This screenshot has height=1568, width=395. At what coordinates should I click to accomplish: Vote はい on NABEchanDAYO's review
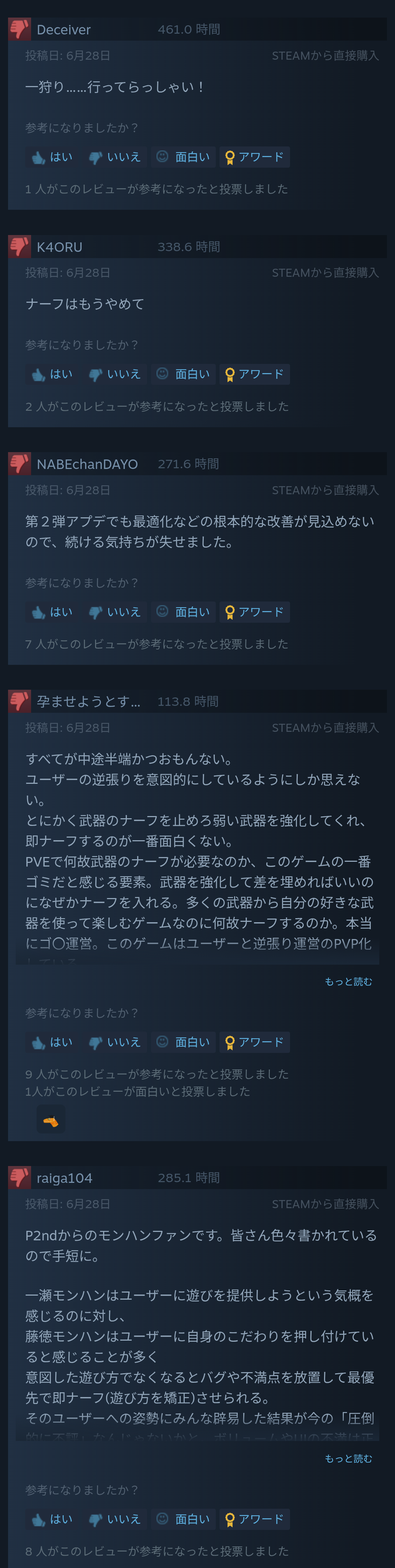(x=52, y=612)
